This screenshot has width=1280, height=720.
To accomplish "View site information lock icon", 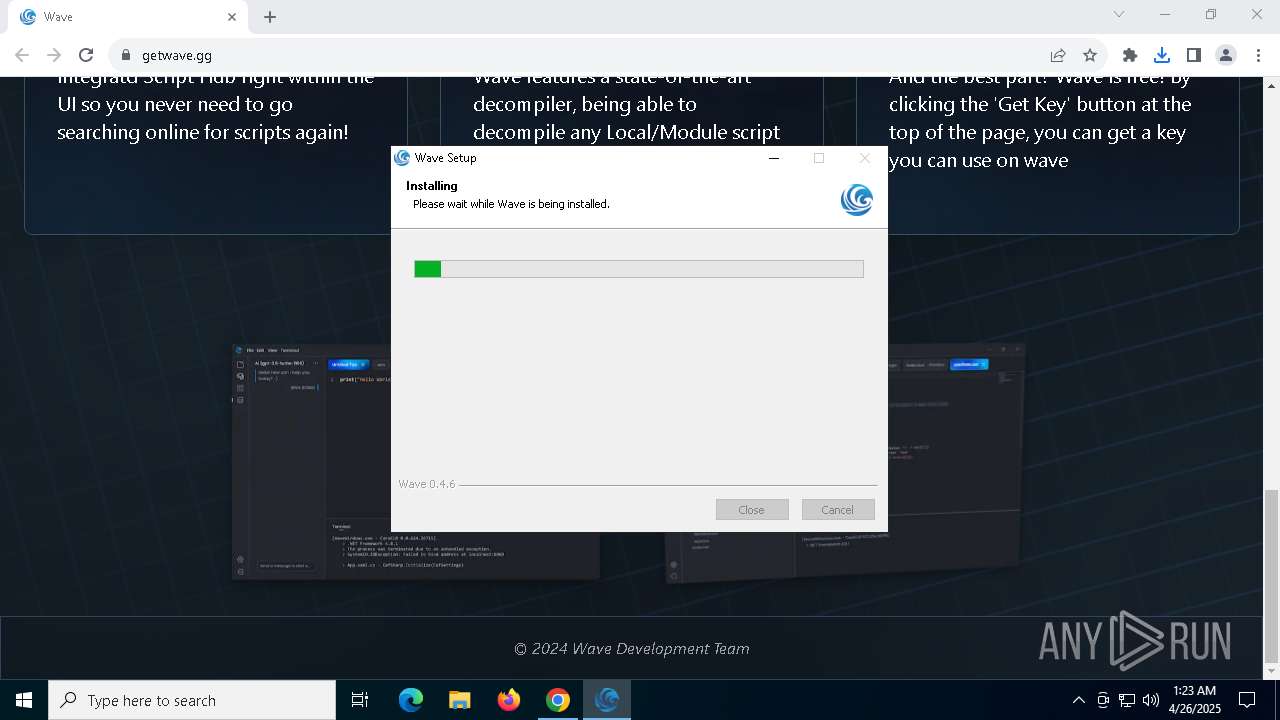I will click(x=126, y=55).
